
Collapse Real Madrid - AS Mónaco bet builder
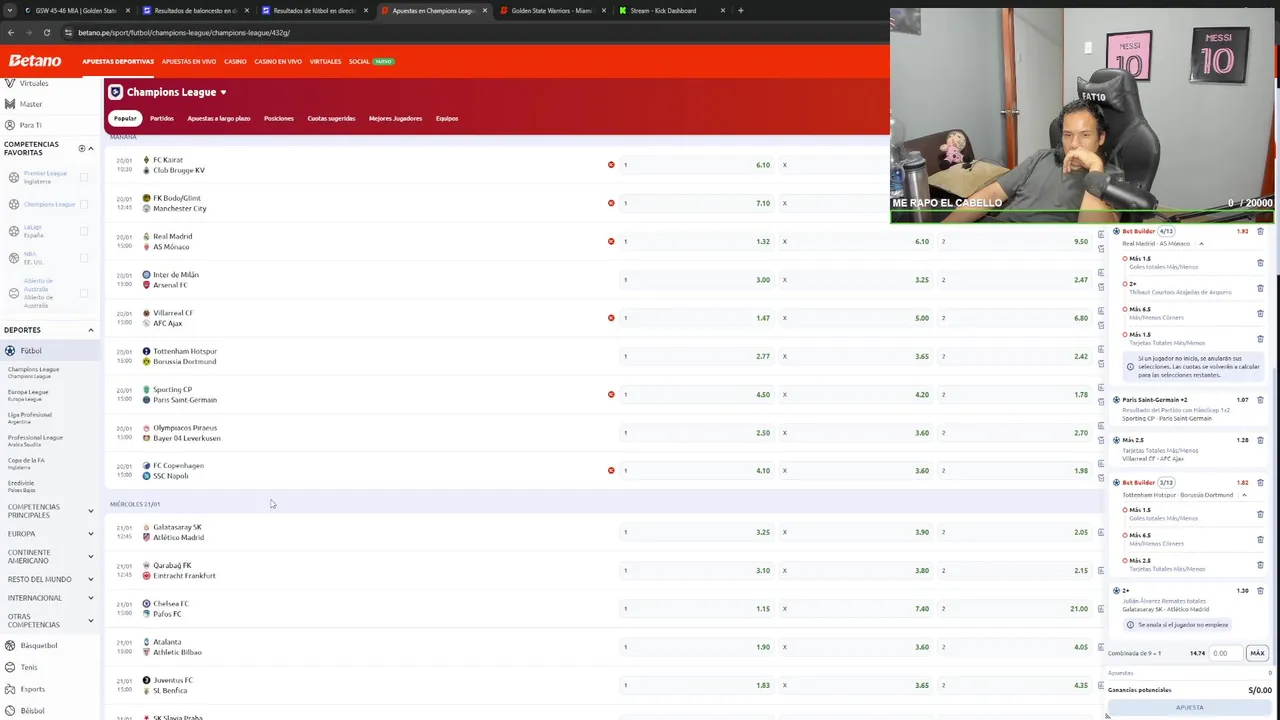[x=1201, y=244]
